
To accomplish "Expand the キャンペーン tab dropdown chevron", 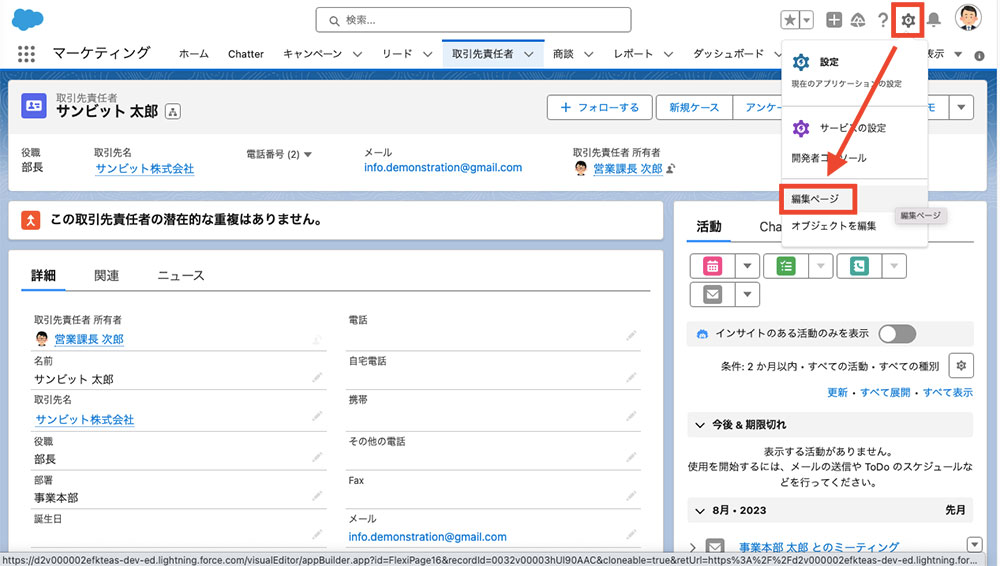I will 357,54.
